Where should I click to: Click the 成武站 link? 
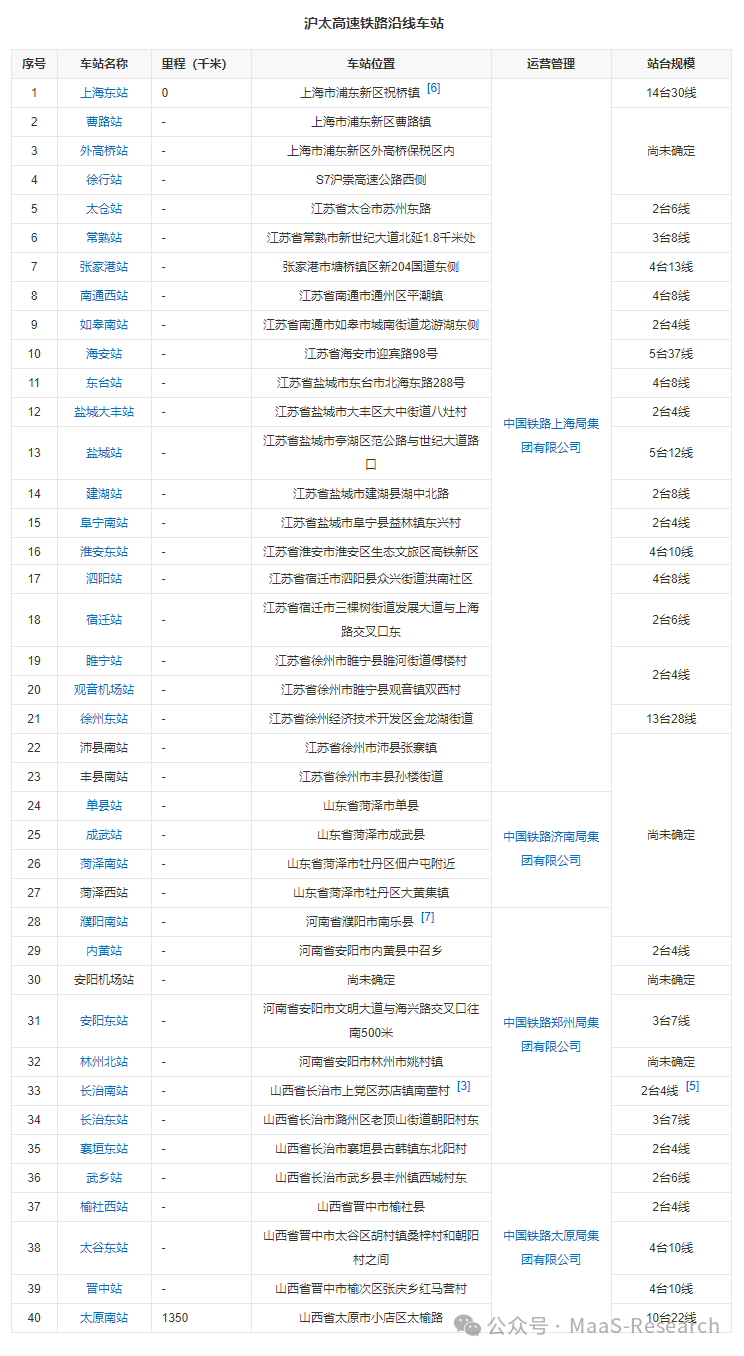(x=104, y=835)
